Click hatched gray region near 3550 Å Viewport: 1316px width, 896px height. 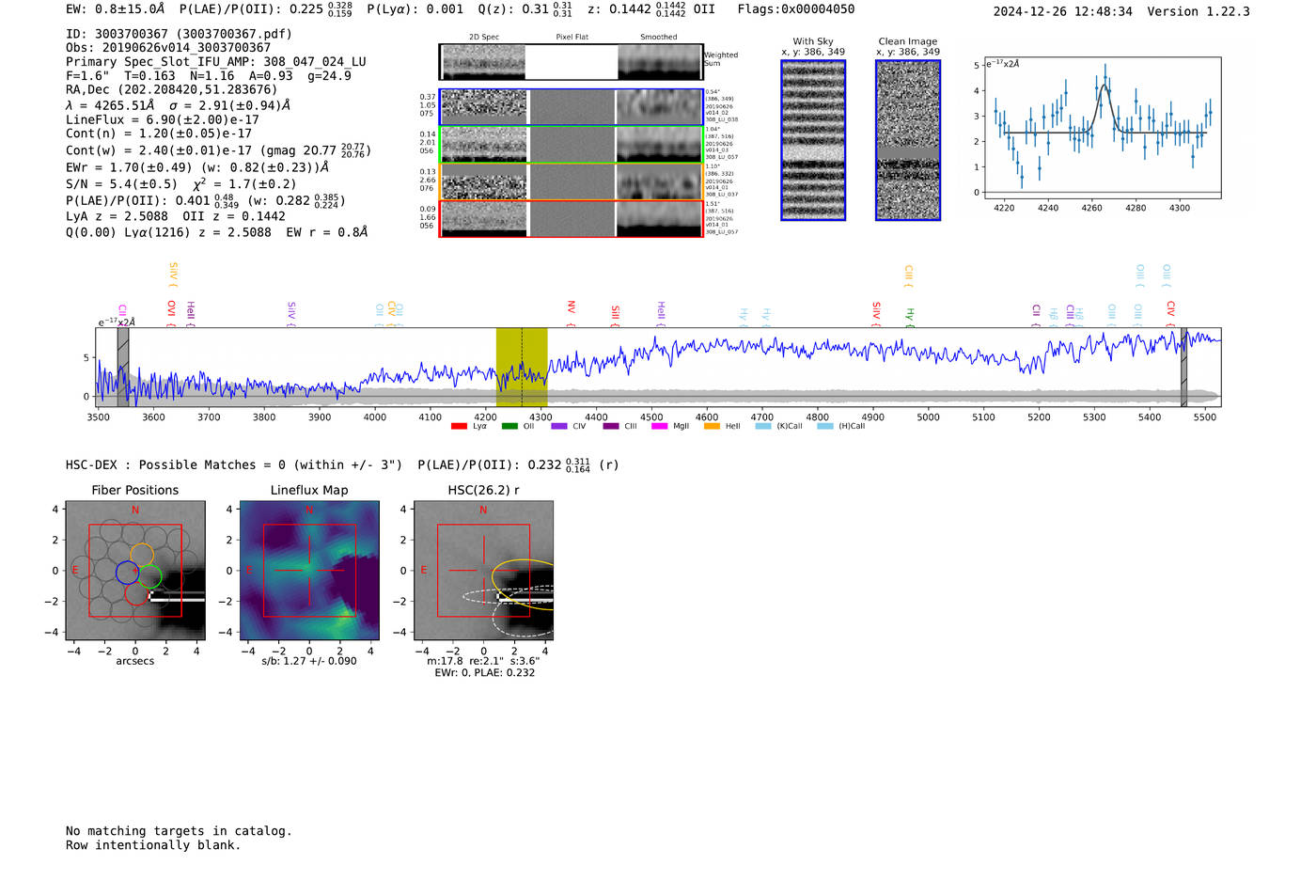coord(123,367)
